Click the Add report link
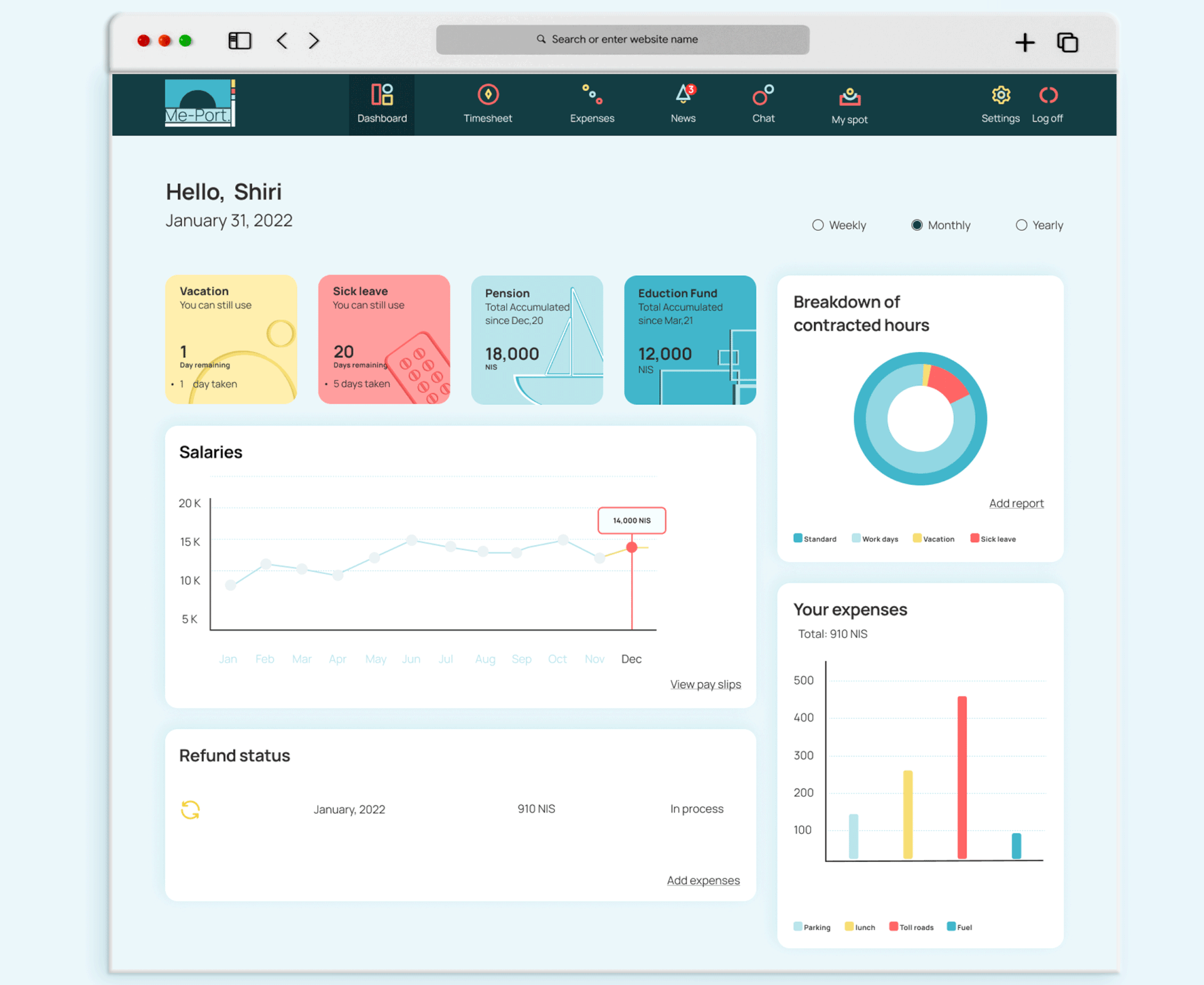 point(1016,503)
